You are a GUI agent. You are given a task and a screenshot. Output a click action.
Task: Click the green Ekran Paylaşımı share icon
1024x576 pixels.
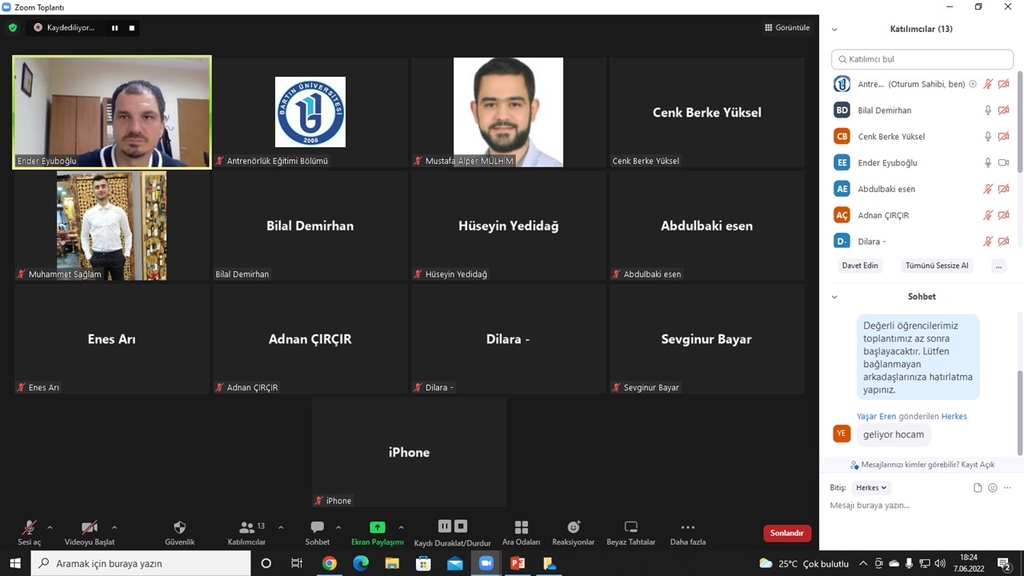tap(377, 527)
